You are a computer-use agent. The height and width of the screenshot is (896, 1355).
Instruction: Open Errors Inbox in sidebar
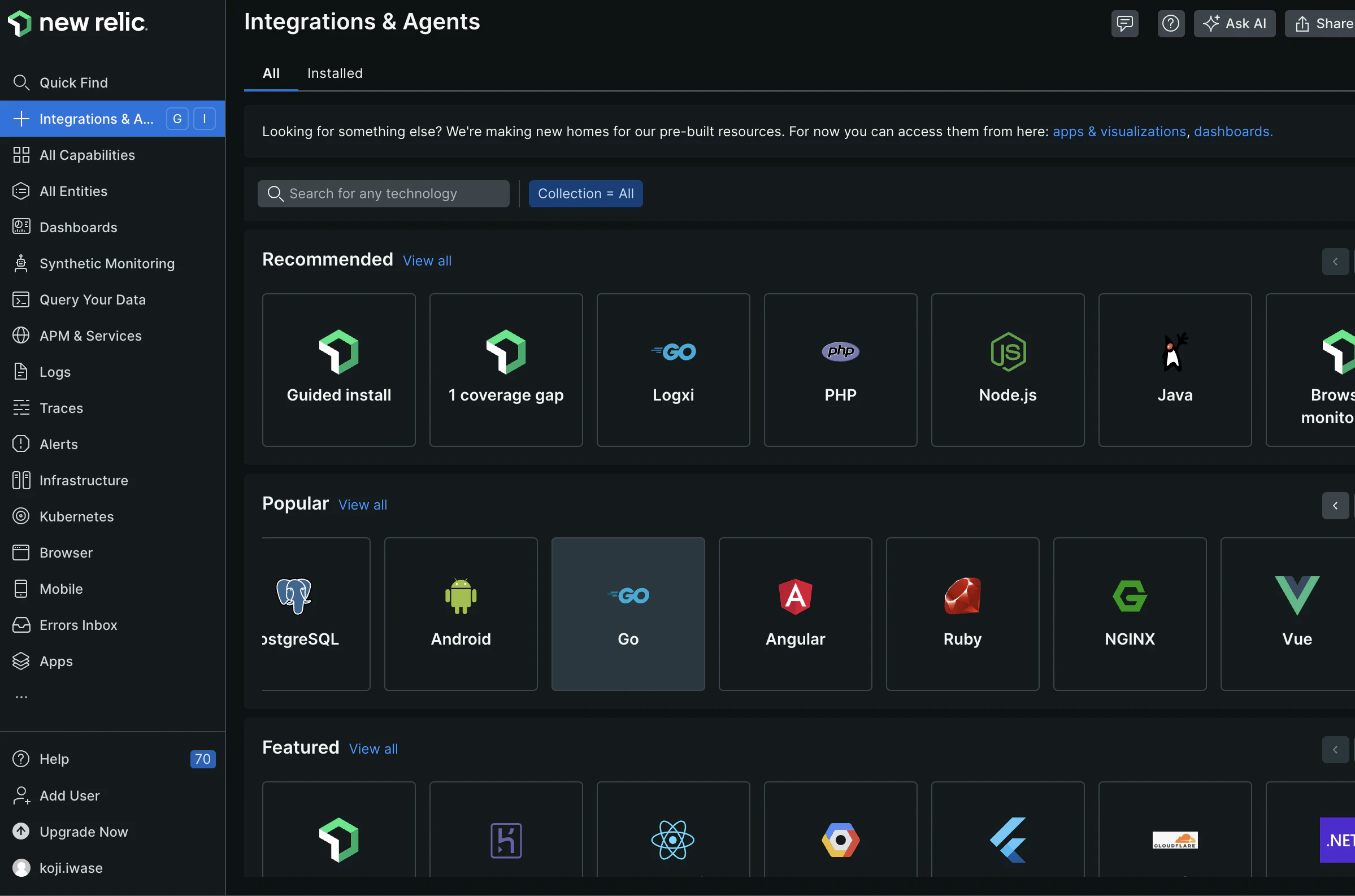pyautogui.click(x=112, y=625)
